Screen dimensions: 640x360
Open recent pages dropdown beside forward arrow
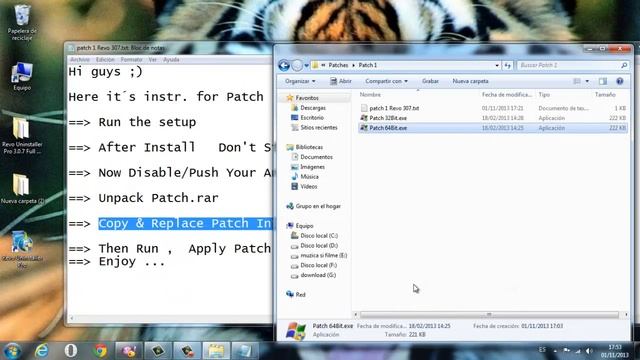[x=307, y=65]
